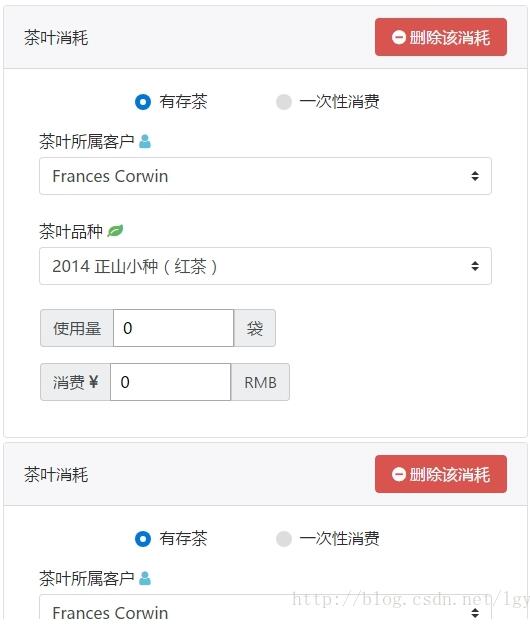Click the RMB unit addon label

click(x=260, y=382)
